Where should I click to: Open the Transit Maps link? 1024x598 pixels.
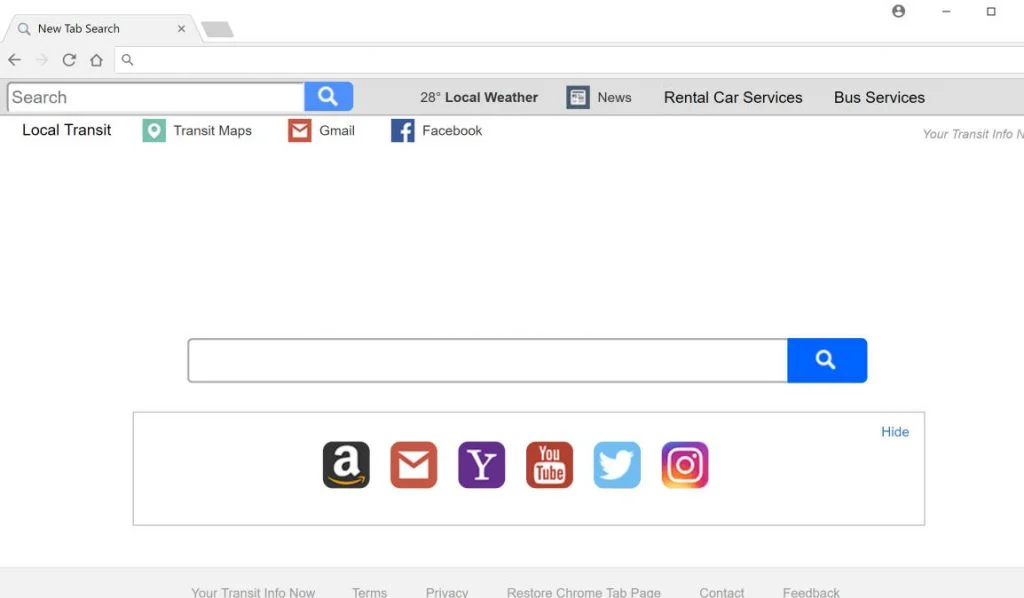tap(212, 131)
